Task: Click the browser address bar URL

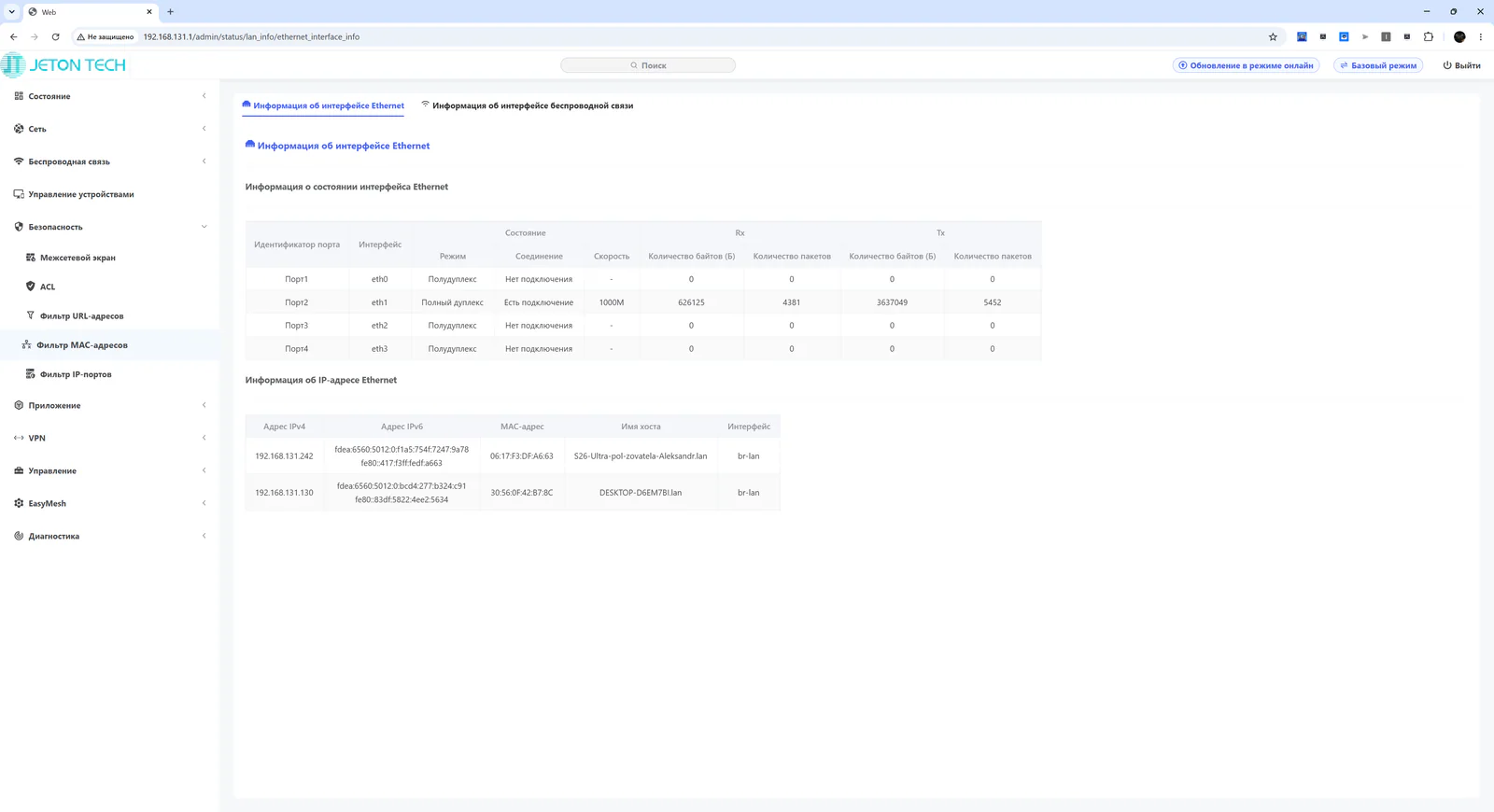Action: (251, 37)
